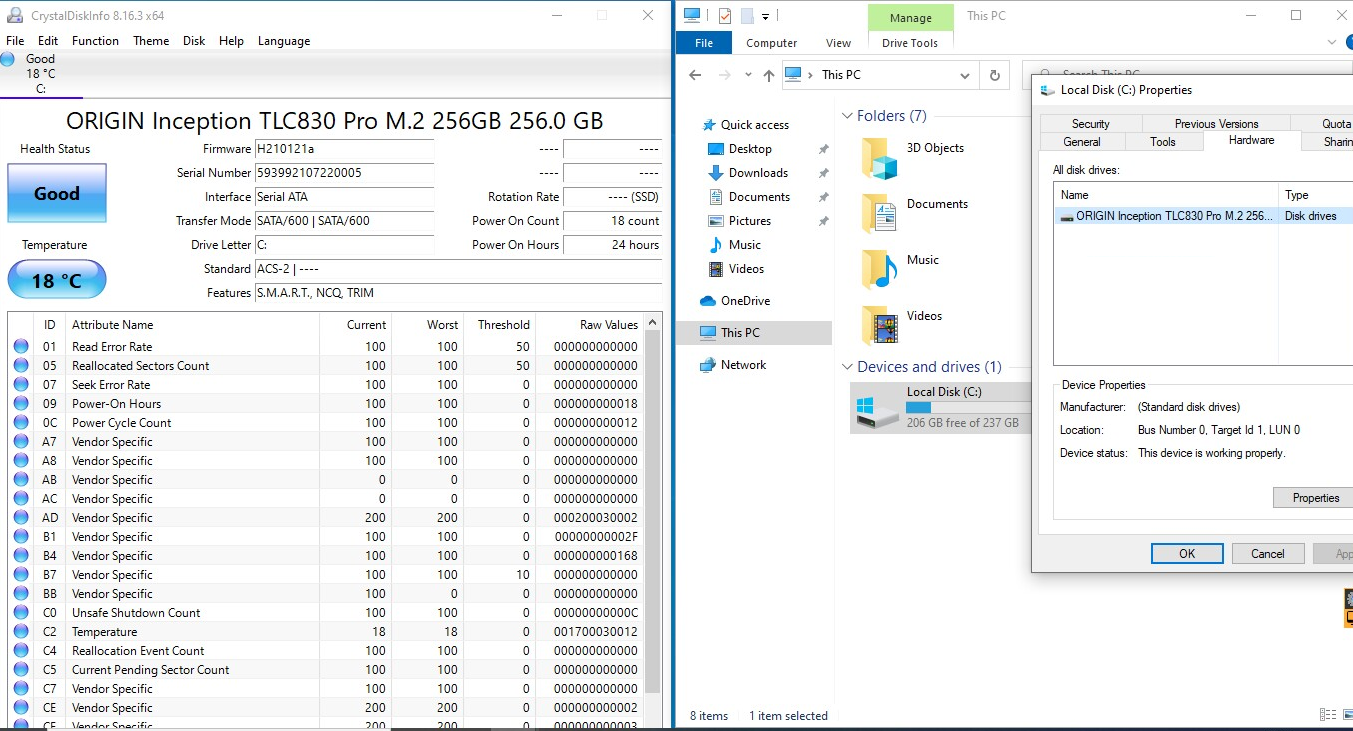This screenshot has width=1353, height=731.
Task: Select the Current Pending Sector Count row
Action: click(x=326, y=670)
